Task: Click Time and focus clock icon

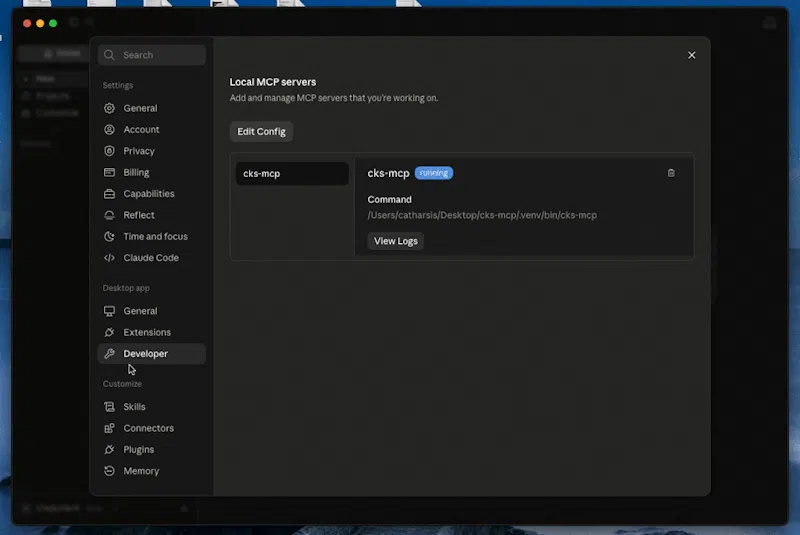Action: (109, 237)
